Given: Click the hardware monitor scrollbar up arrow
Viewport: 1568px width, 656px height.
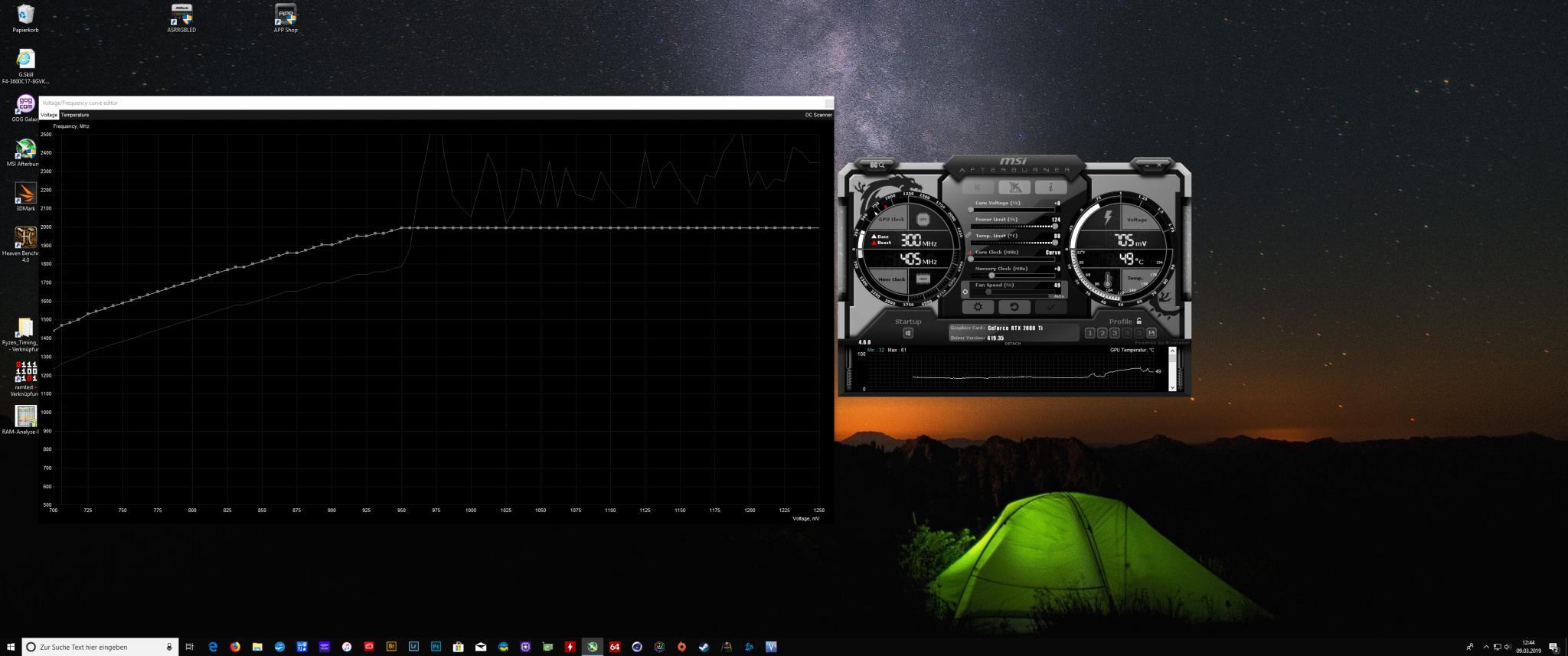Looking at the screenshot, I should point(1172,351).
